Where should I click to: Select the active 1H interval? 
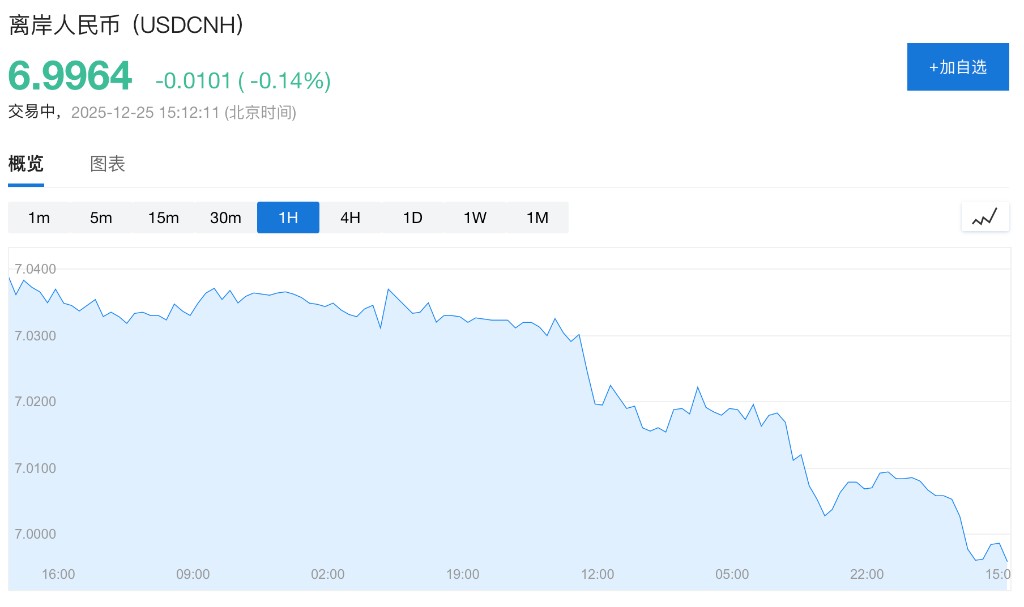(x=288, y=218)
